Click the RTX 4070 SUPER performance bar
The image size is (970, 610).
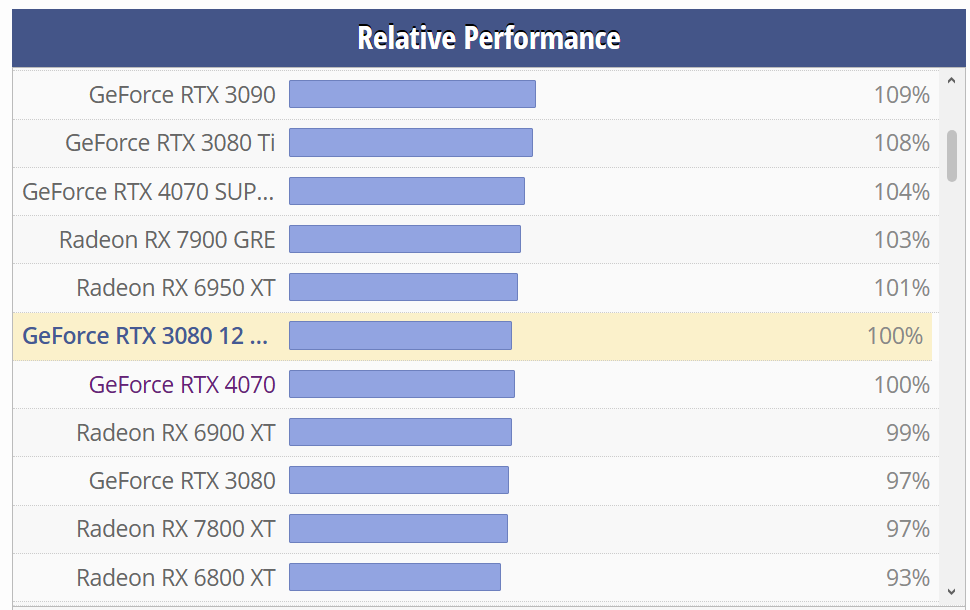coord(407,191)
